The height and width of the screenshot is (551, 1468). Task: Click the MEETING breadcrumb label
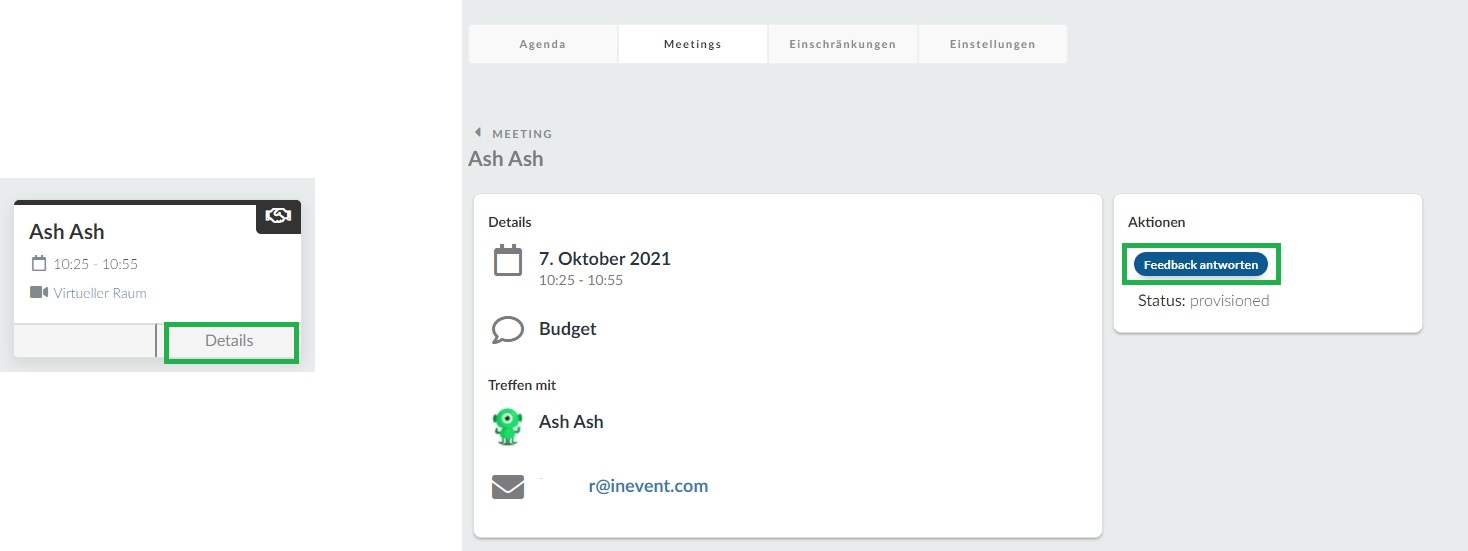(522, 134)
